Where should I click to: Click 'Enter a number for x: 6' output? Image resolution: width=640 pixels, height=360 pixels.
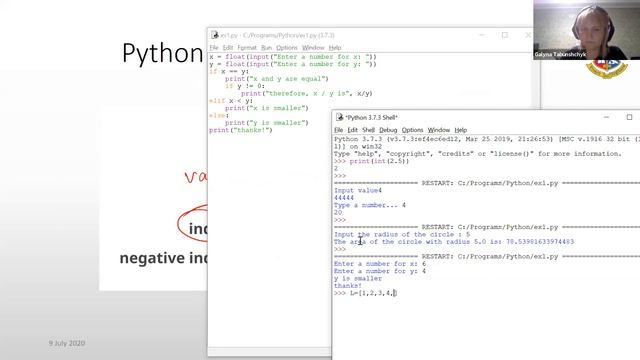[380, 264]
